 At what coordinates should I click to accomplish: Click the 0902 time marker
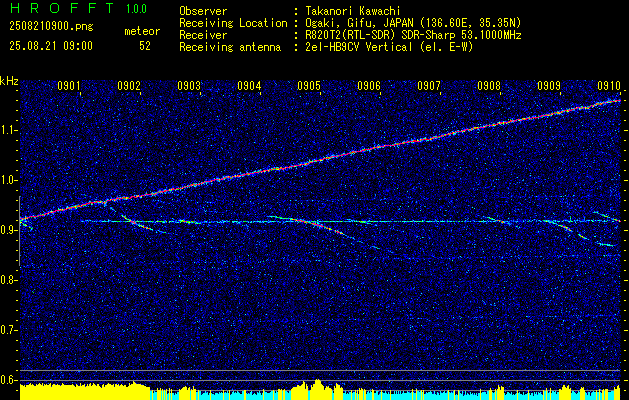(x=129, y=85)
